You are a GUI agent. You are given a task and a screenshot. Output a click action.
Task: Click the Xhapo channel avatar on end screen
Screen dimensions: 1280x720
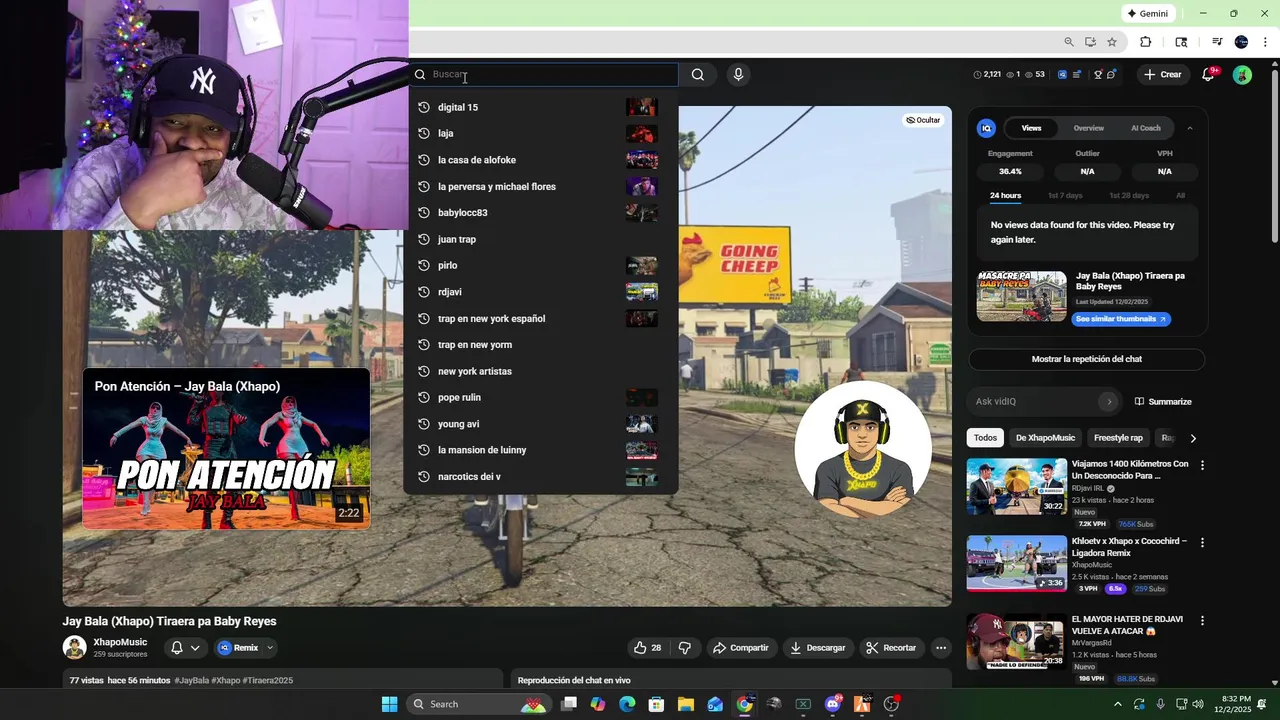pyautogui.click(x=863, y=449)
